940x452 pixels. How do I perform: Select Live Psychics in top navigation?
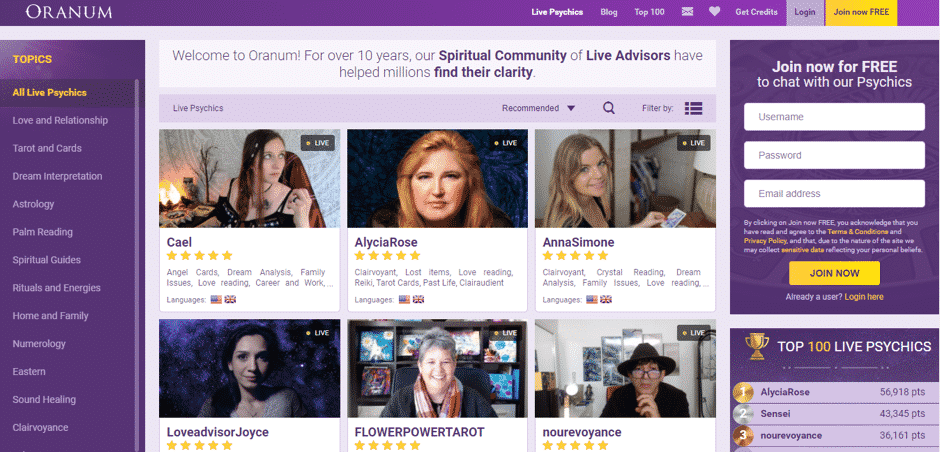(557, 12)
